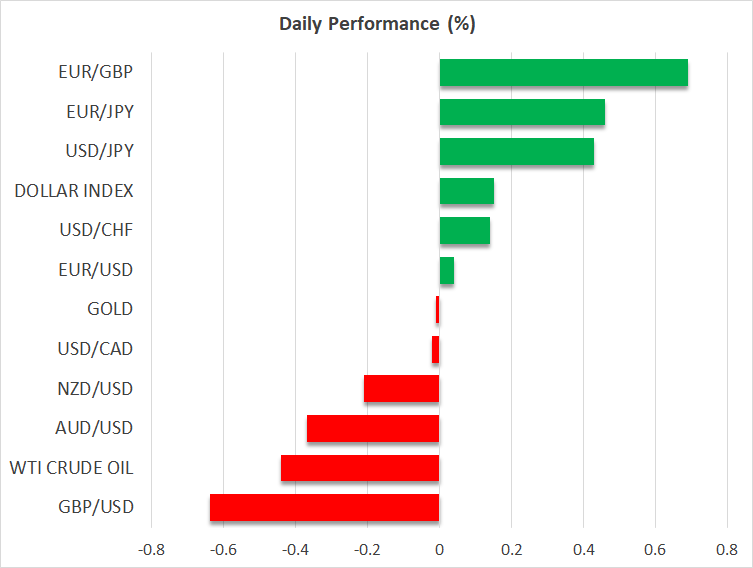Select the red WTI CRUDE OIL bar
The width and height of the screenshot is (753, 568).
click(360, 468)
